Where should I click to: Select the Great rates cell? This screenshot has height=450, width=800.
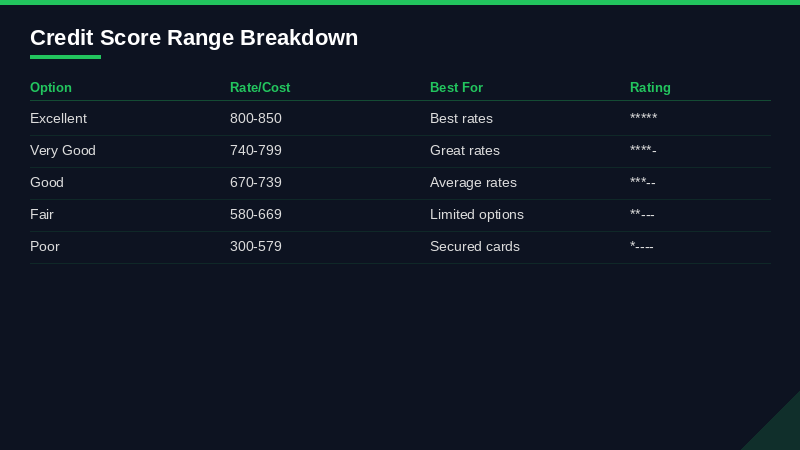[x=465, y=151]
